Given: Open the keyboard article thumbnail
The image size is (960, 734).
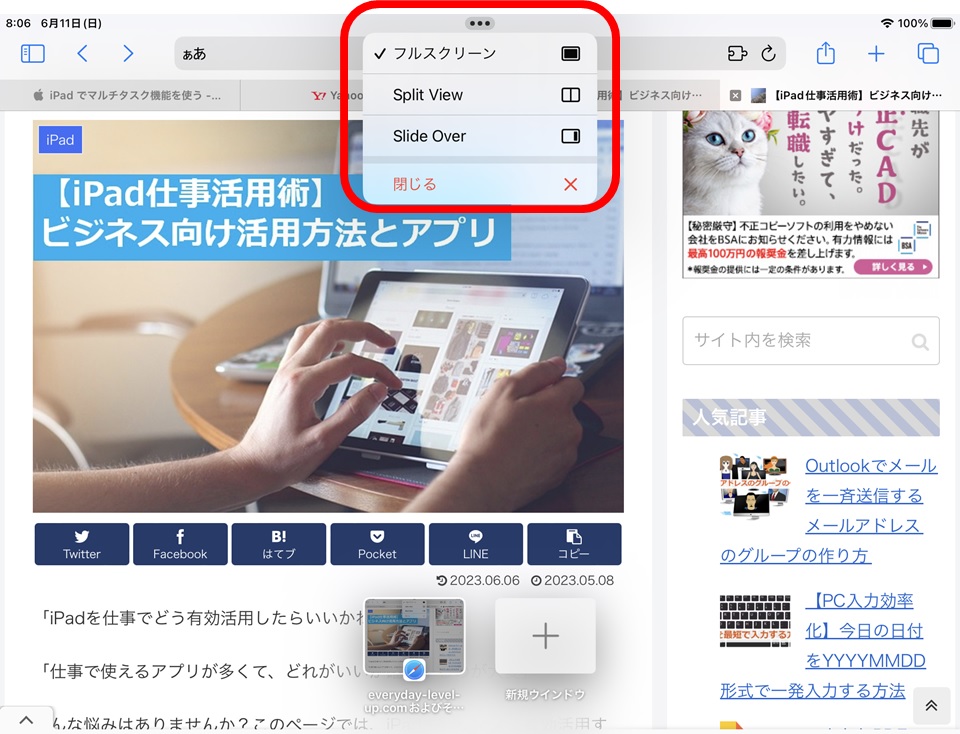Looking at the screenshot, I should (755, 621).
